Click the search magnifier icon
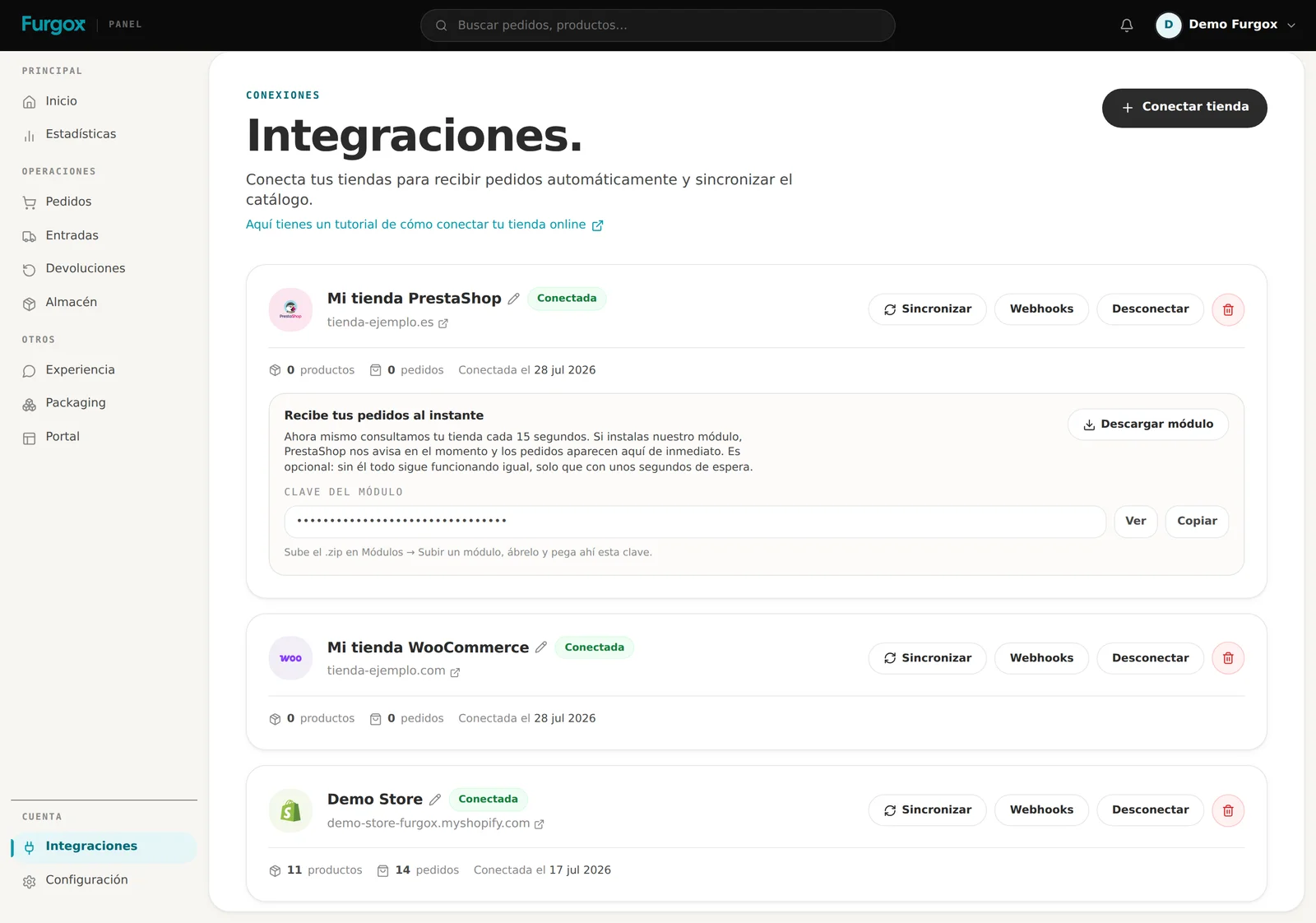Screen dimensions: 1316x923 [x=442, y=26]
